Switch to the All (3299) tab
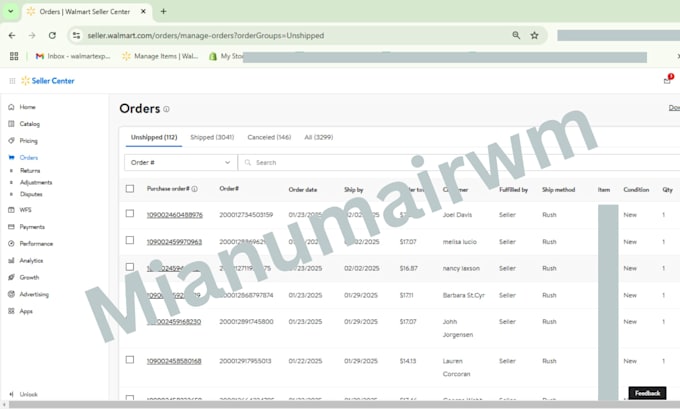This screenshot has height=409, width=680. click(x=319, y=137)
